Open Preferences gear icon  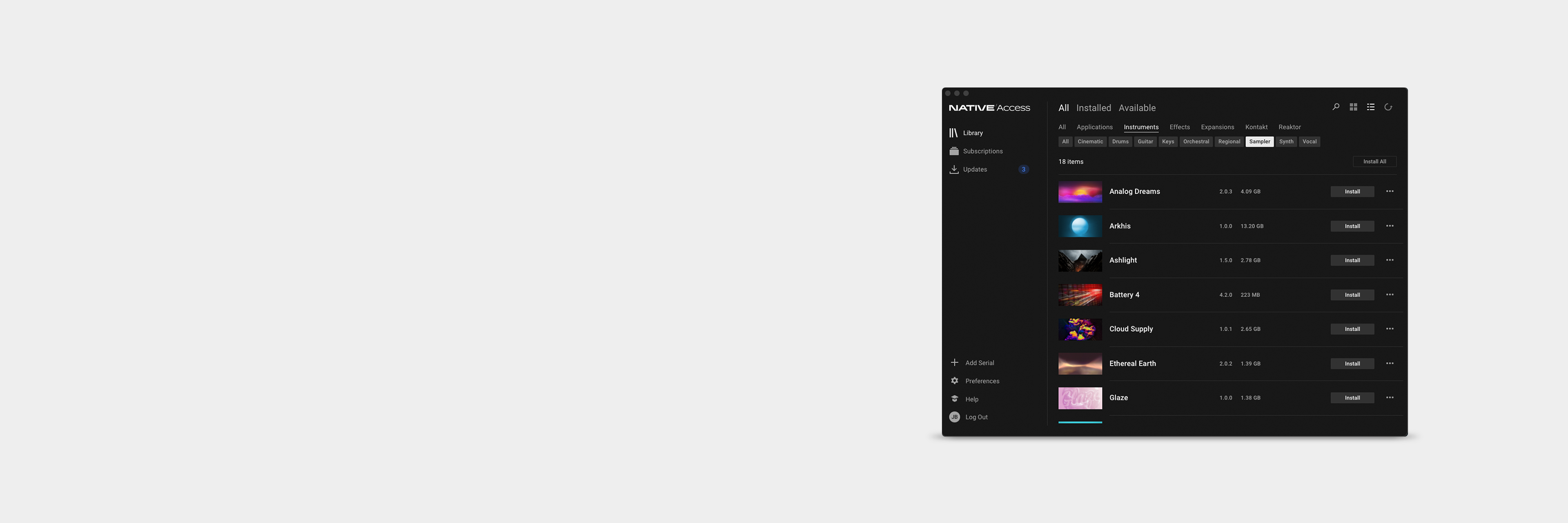pyautogui.click(x=954, y=381)
